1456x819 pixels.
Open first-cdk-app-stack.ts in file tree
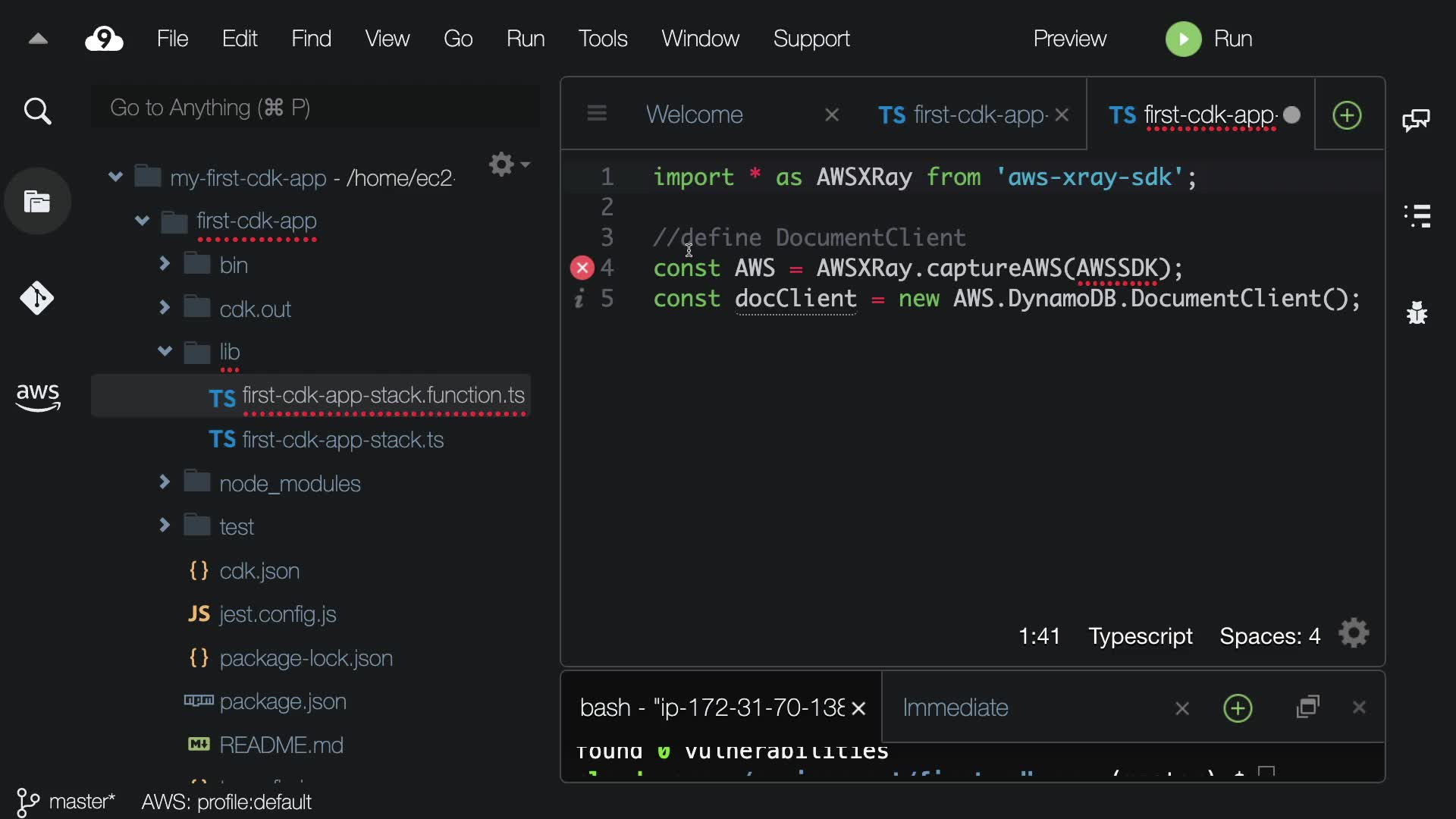[343, 440]
